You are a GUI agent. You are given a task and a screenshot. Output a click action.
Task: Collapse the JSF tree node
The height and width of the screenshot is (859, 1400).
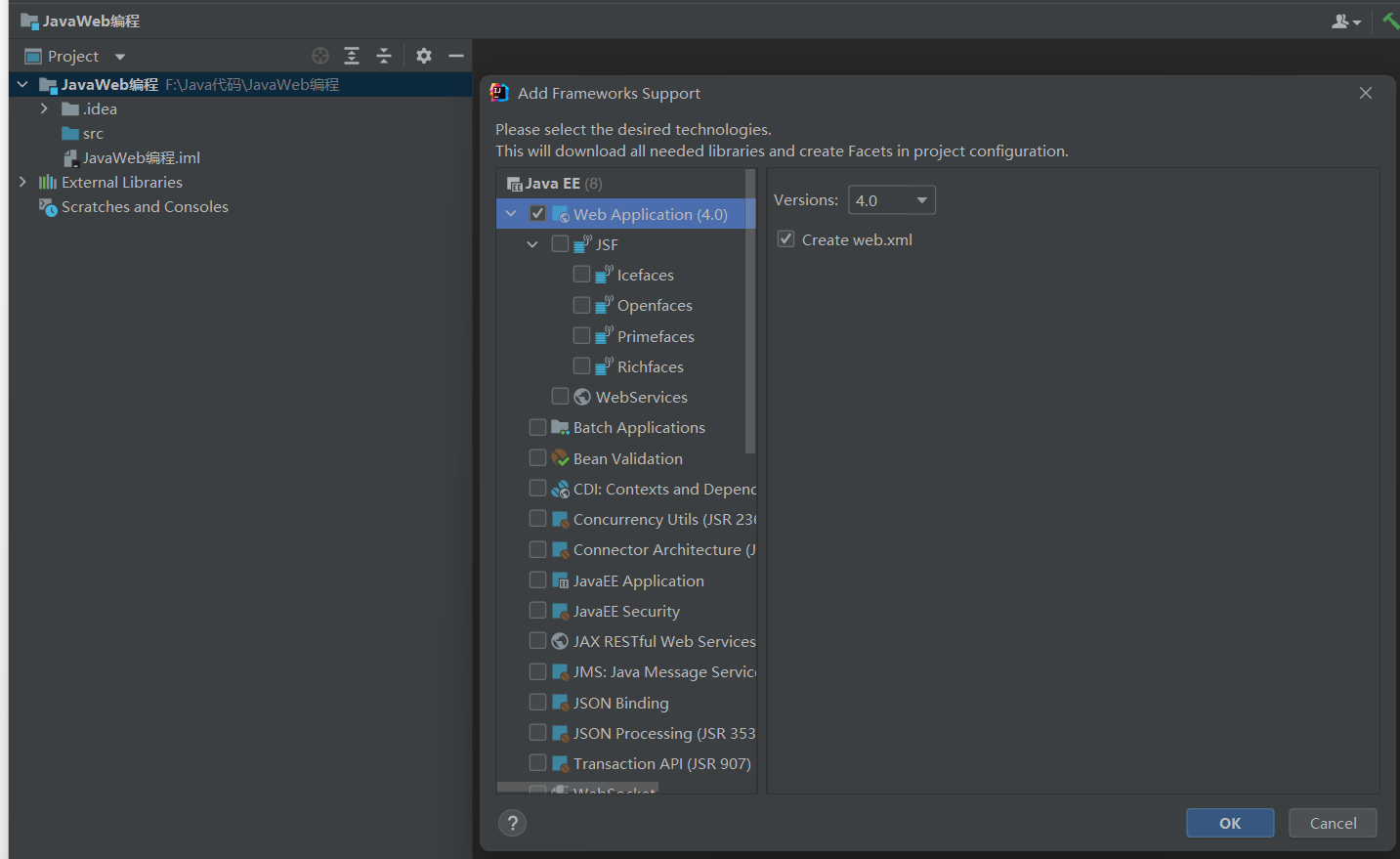click(532, 244)
